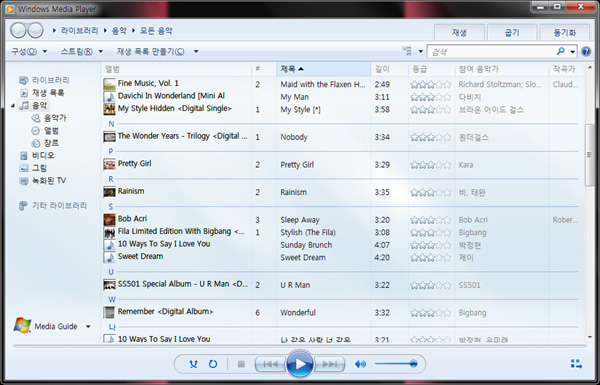Skip to next track button
This screenshot has height=385, width=600.
pos(329,364)
